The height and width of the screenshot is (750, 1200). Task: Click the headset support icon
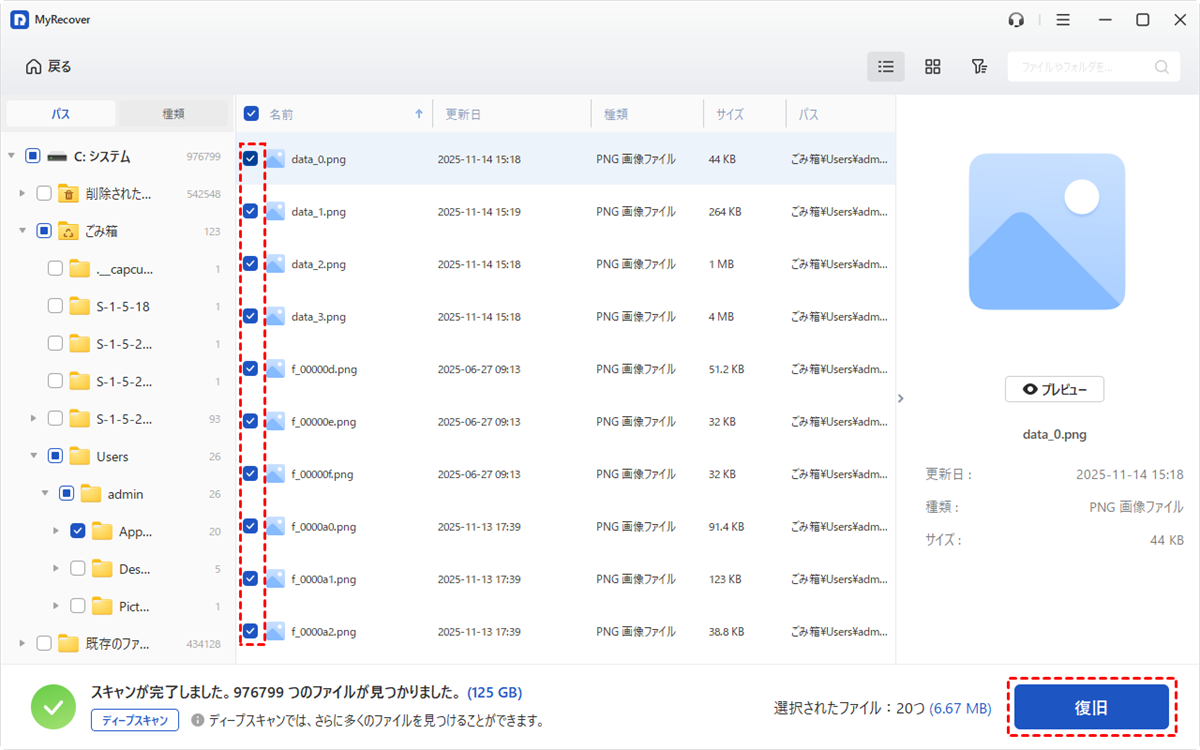(x=1017, y=20)
